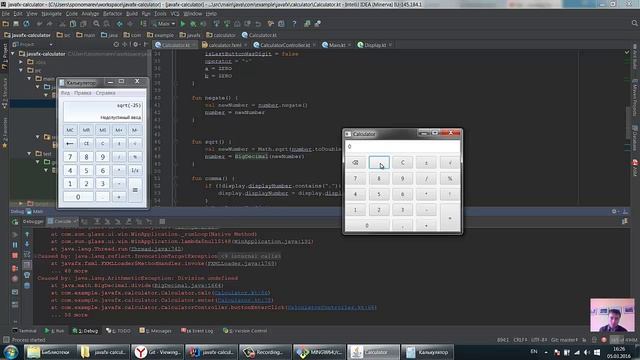
Task: Open Calculator.kt link in stack trace calc line
Action: tap(242, 293)
